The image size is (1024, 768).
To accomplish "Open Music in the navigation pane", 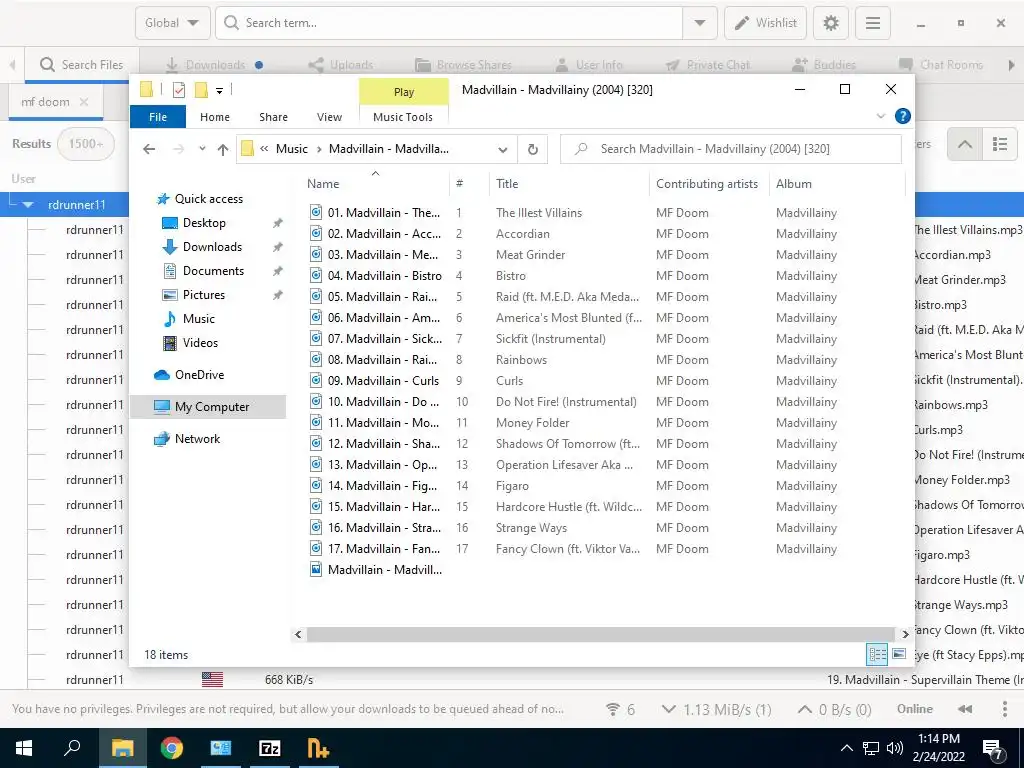I will (199, 319).
